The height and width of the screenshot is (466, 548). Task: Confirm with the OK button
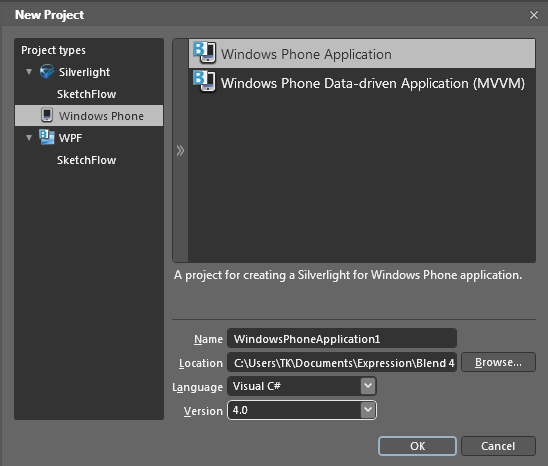coord(418,446)
